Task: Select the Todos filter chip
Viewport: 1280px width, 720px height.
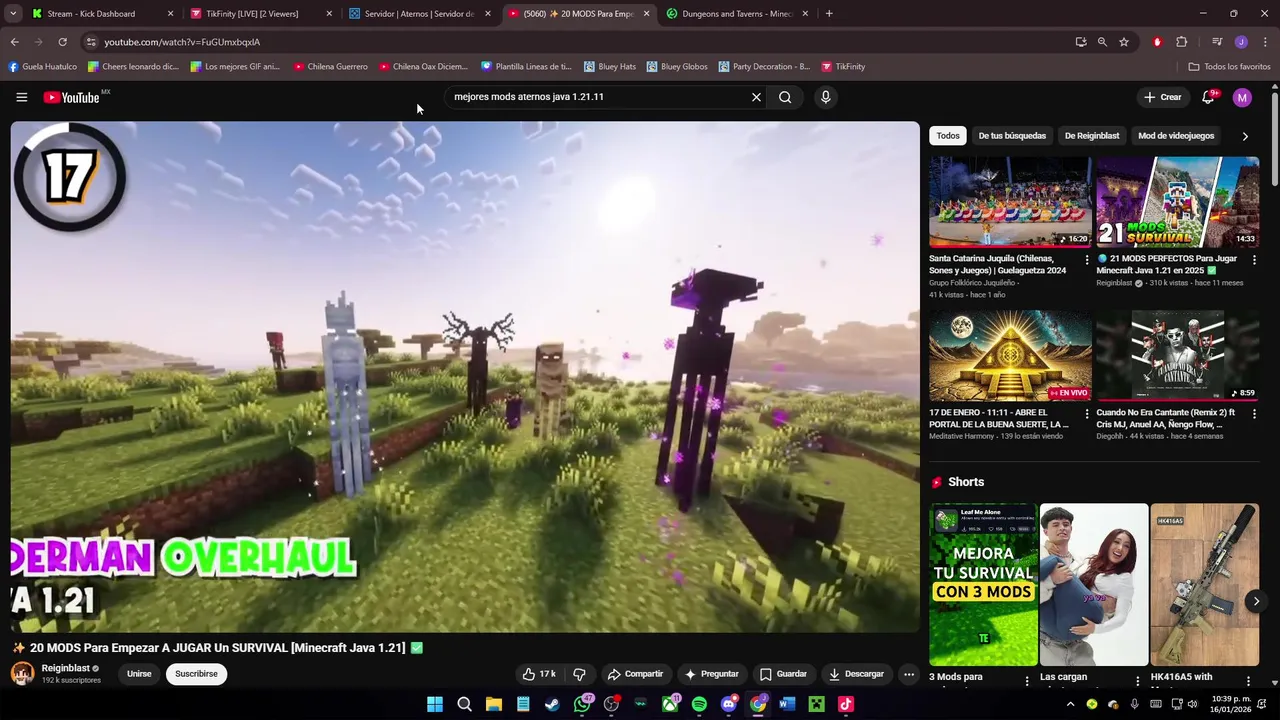Action: coord(948,136)
